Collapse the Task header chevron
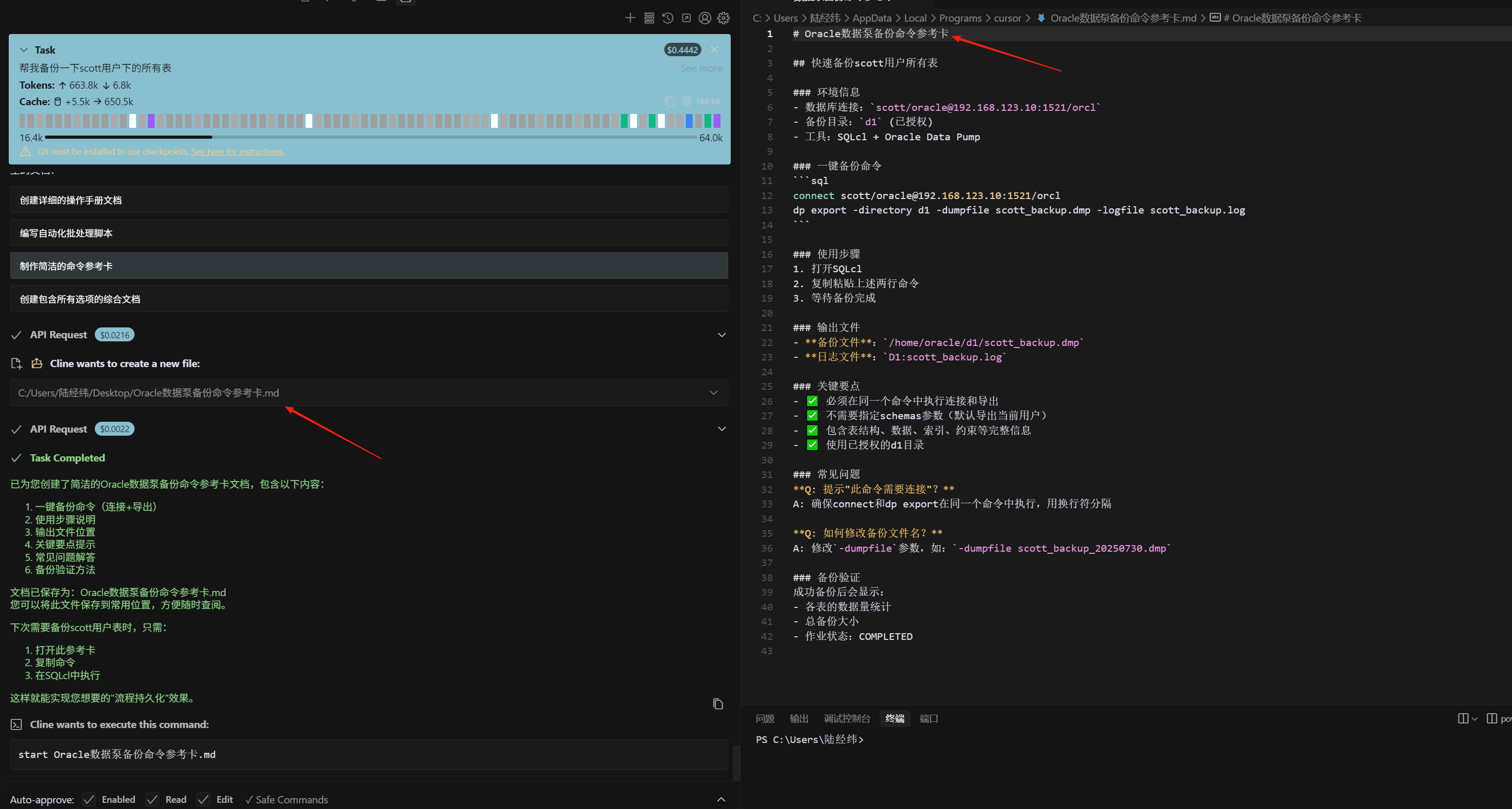This screenshot has width=1512, height=809. 24,50
